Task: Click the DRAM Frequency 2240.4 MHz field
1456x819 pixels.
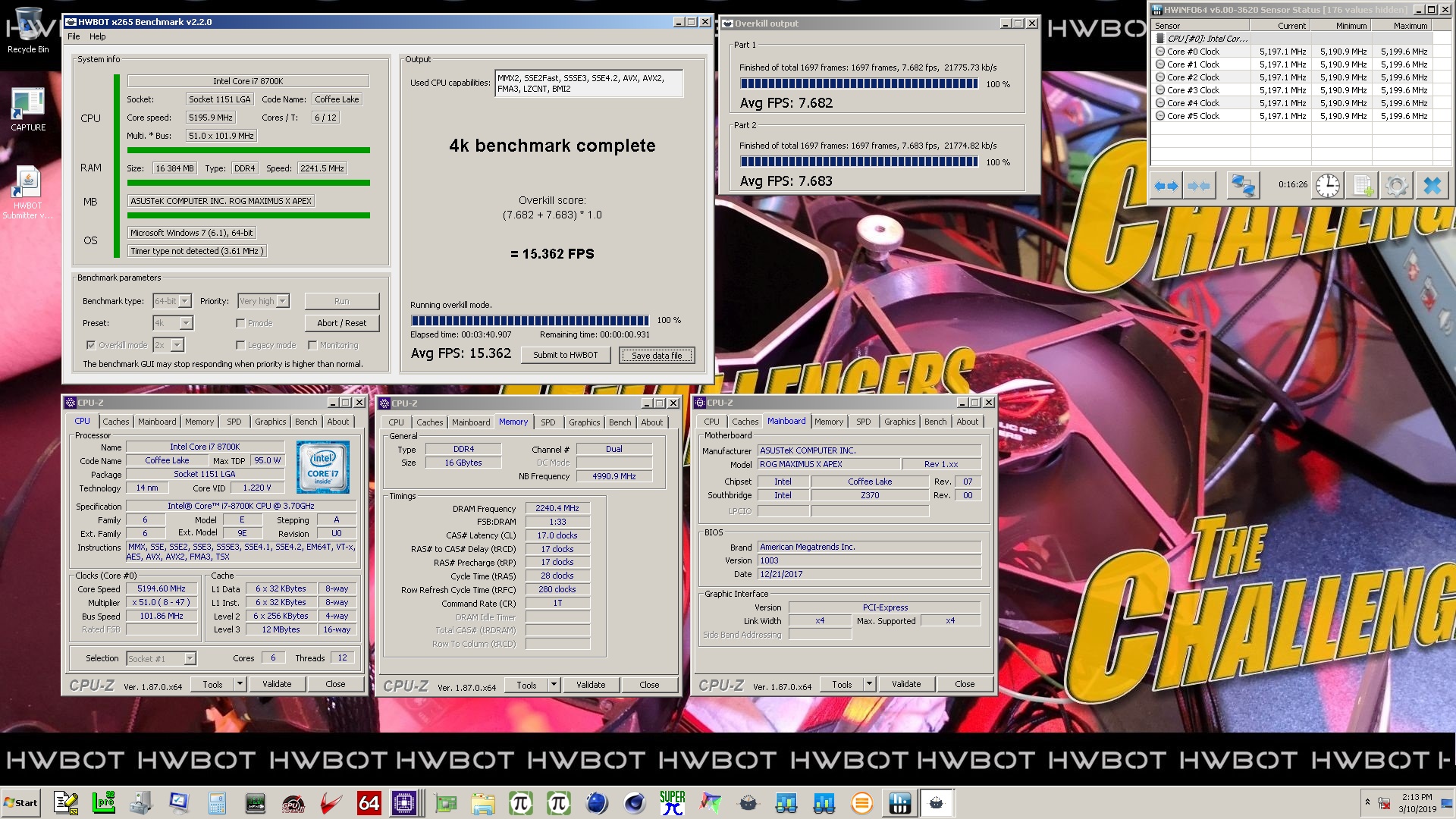Action: click(x=557, y=509)
